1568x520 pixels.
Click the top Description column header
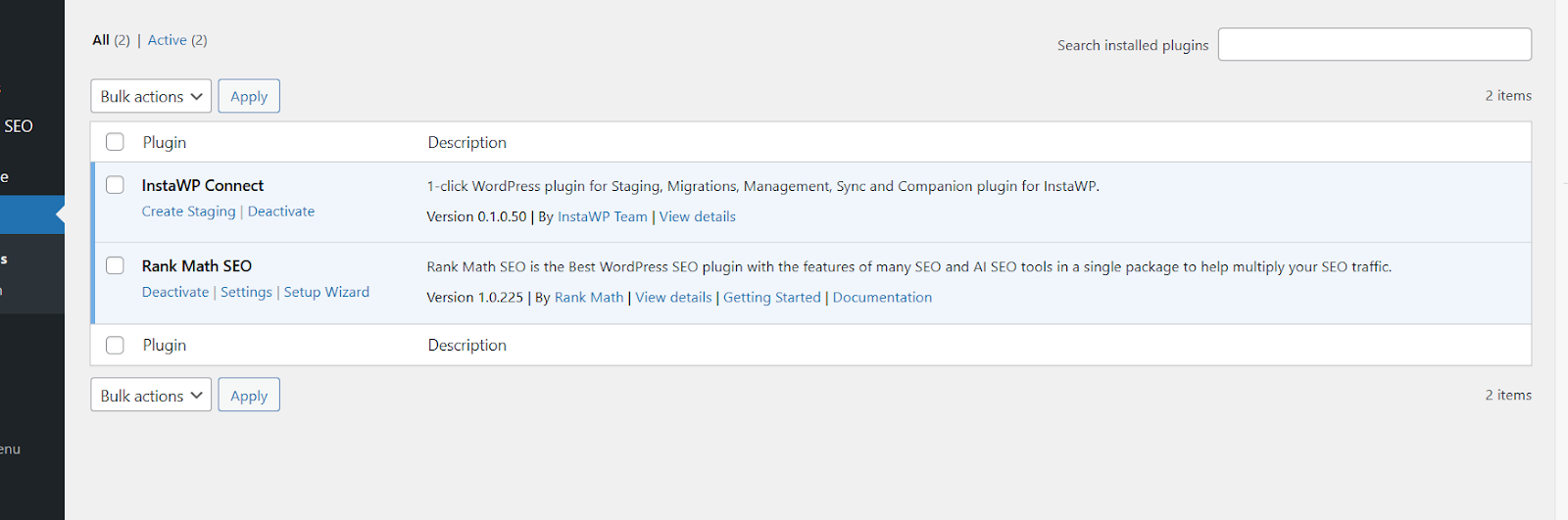click(467, 142)
